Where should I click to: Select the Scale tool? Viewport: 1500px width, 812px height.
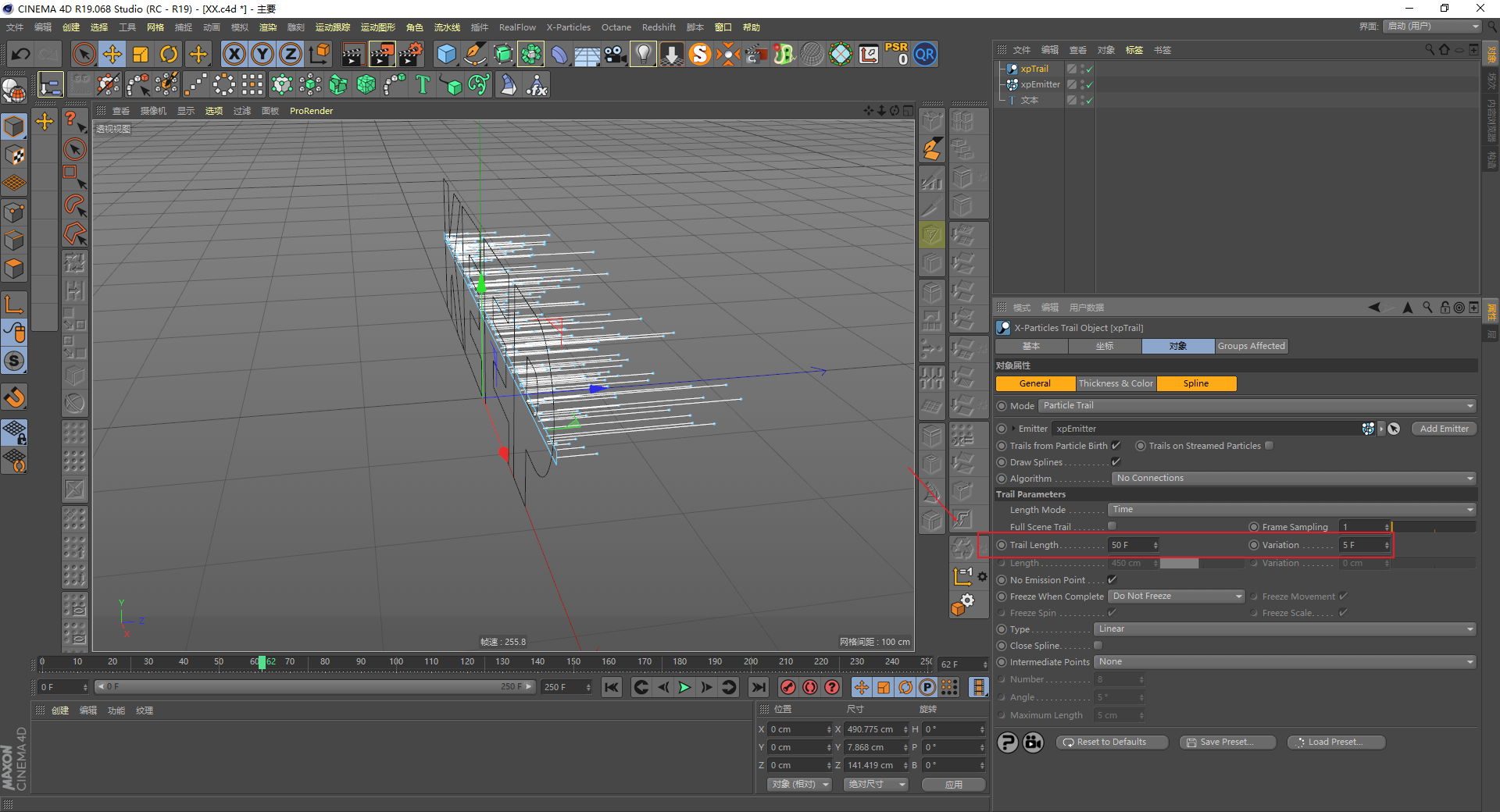[x=141, y=54]
